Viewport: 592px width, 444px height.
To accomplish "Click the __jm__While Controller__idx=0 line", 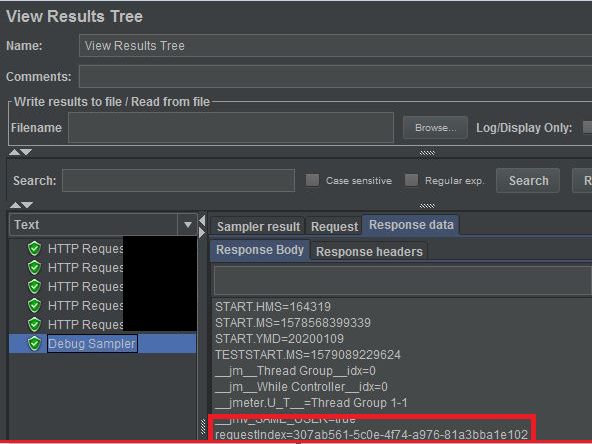I will [301, 387].
